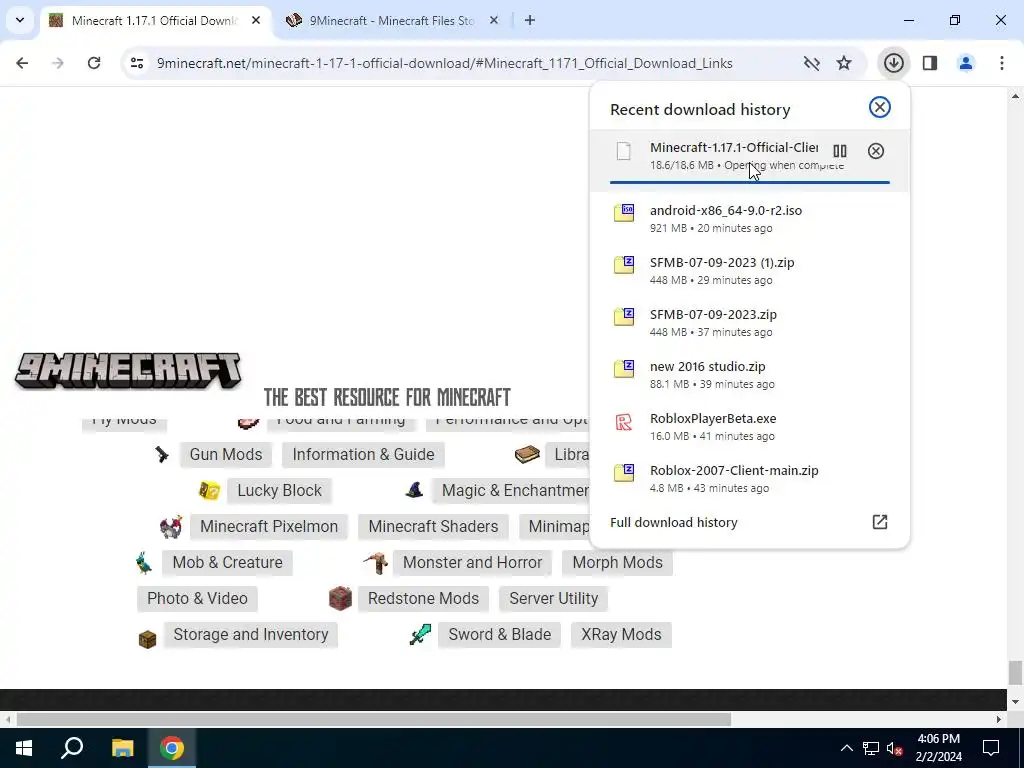Viewport: 1024px width, 768px height.
Task: Open Monster and Horror category
Action: (x=472, y=562)
